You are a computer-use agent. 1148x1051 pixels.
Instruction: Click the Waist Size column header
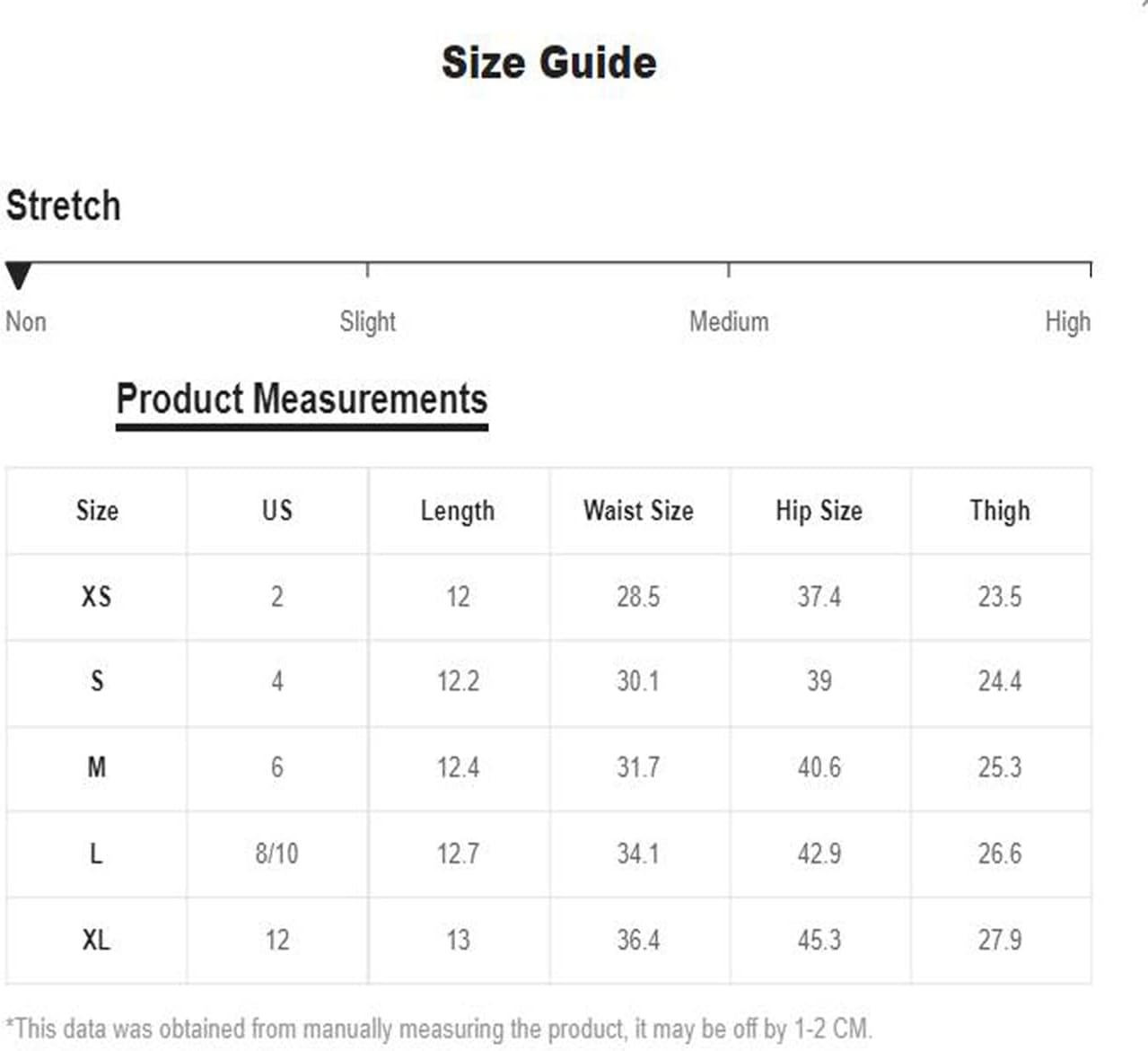click(638, 510)
